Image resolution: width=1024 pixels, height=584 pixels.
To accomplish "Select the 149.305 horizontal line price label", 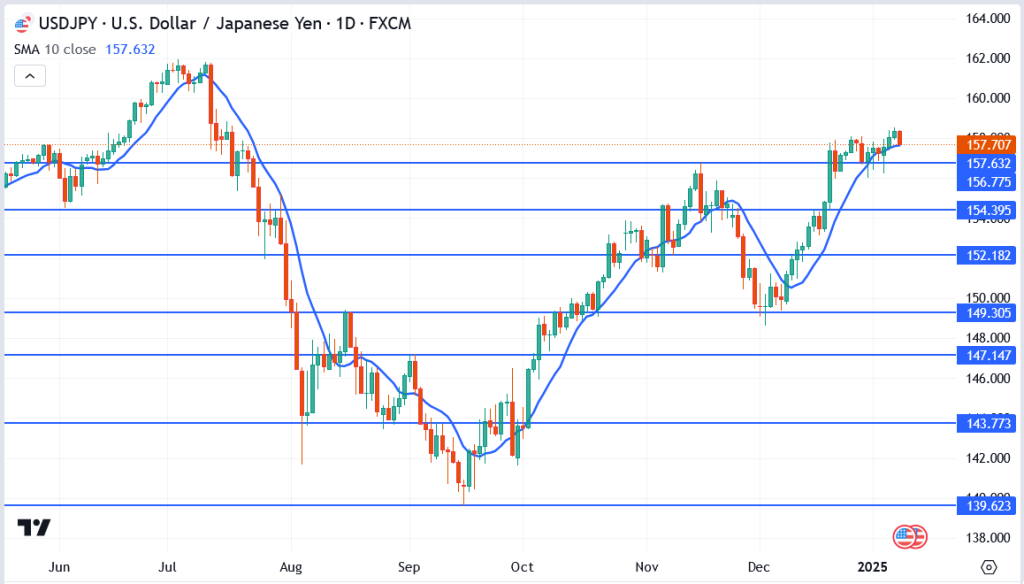I will pyautogui.click(x=985, y=312).
